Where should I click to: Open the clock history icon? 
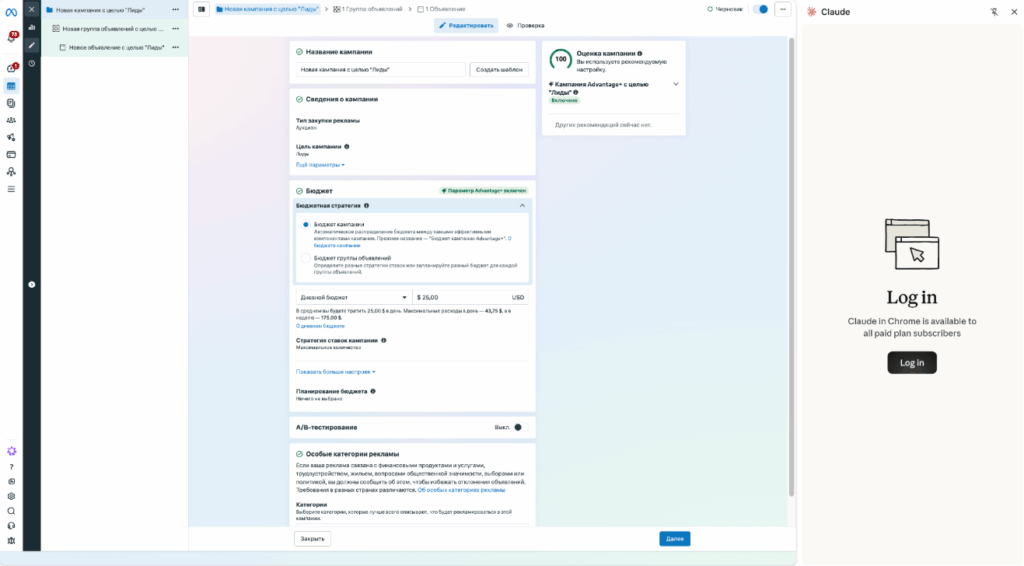pyautogui.click(x=31, y=63)
